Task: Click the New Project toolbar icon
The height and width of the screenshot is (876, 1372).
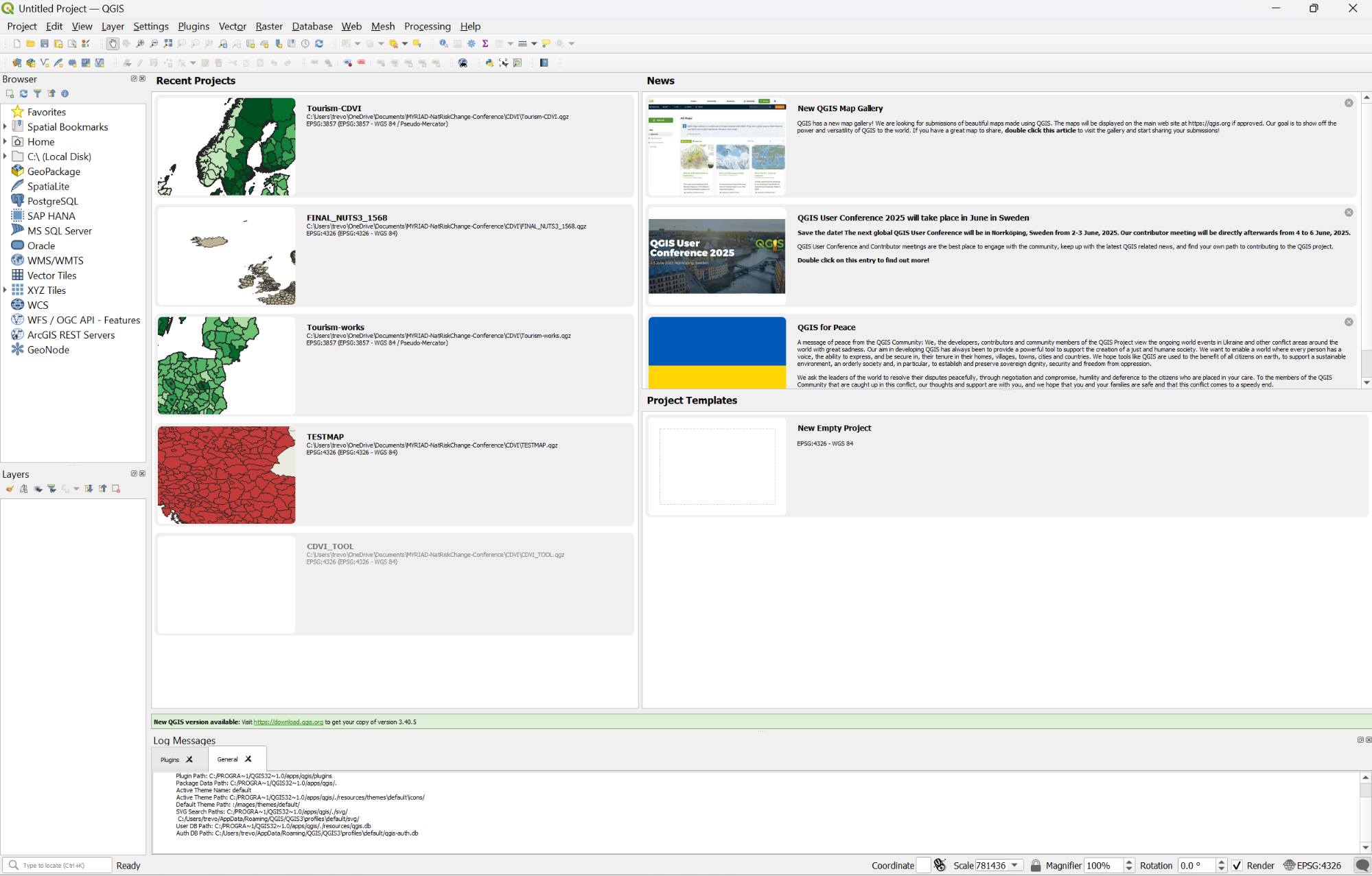Action: [16, 43]
